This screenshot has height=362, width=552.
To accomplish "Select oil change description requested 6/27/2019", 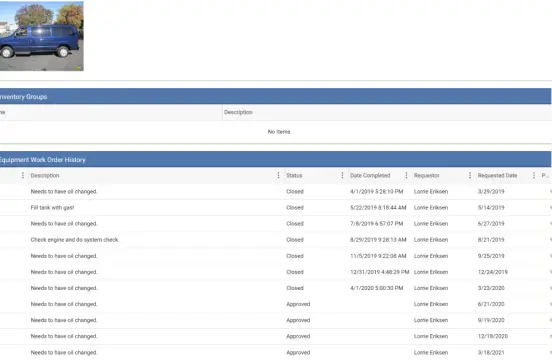I will point(64,224).
